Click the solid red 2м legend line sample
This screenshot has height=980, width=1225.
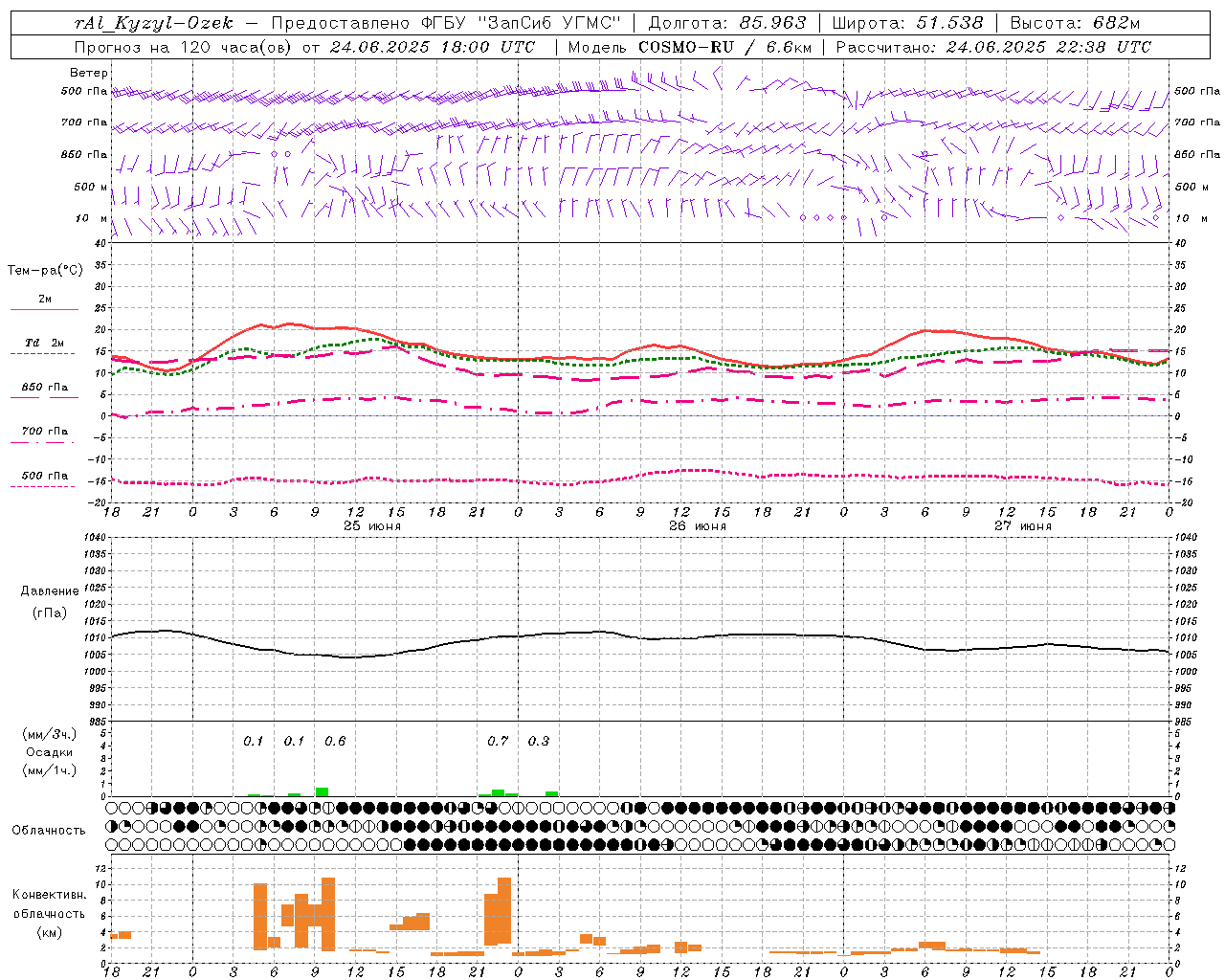point(44,310)
